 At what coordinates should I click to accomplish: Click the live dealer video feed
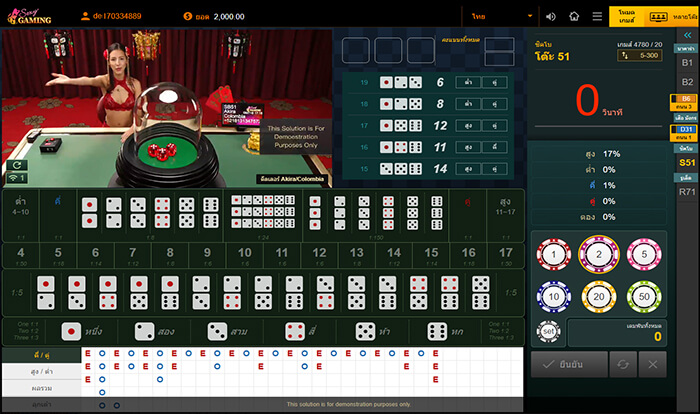coord(167,108)
